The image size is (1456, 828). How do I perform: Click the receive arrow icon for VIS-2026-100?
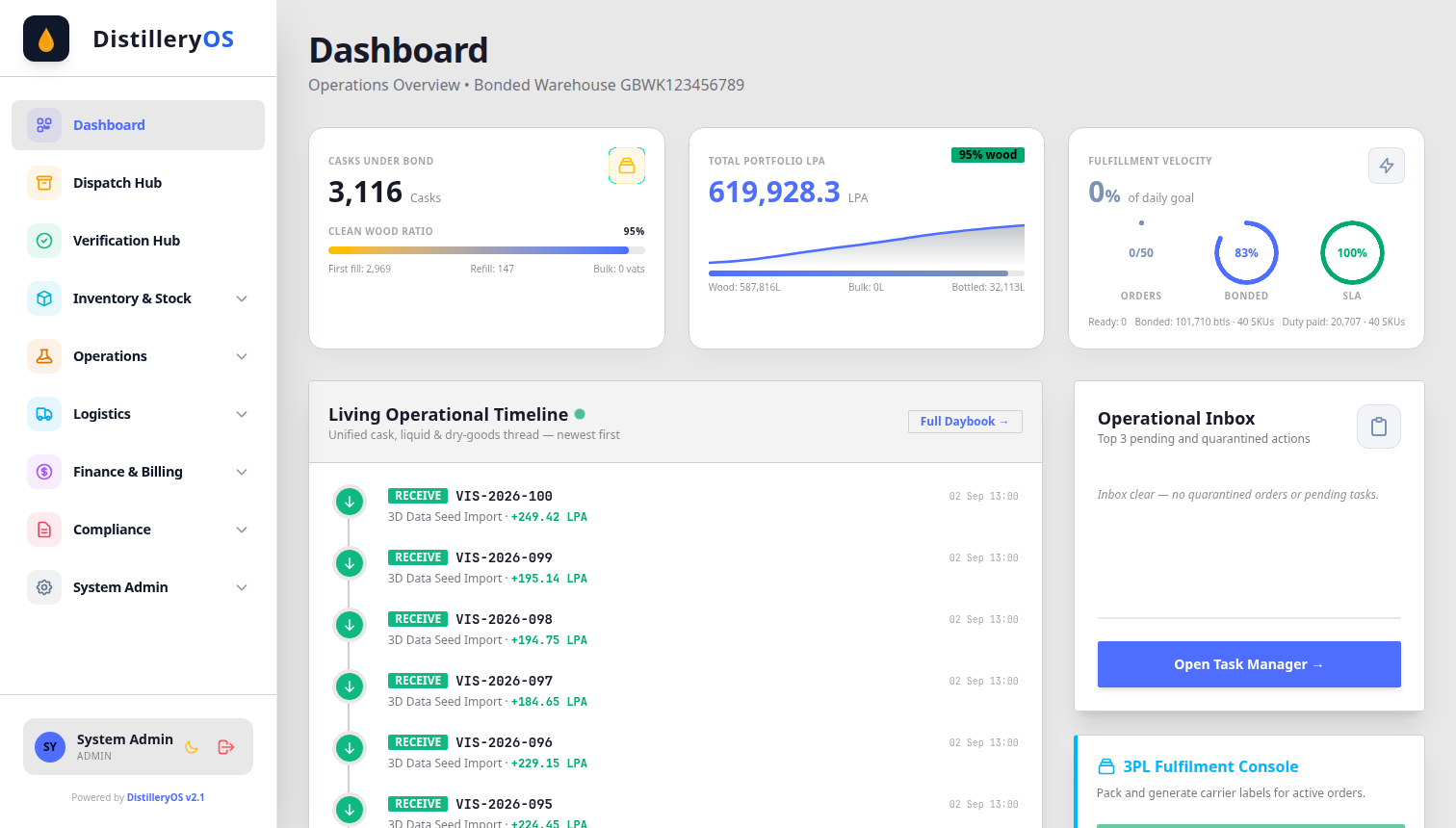pos(350,501)
